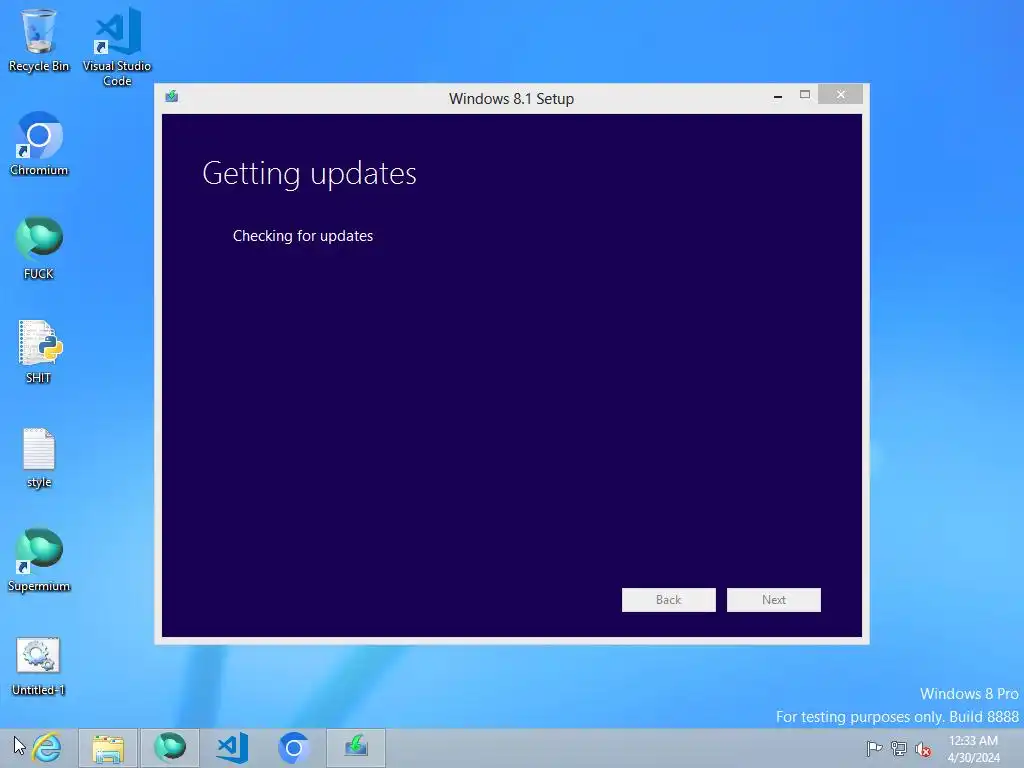1024x768 pixels.
Task: Select the Supermium desktop shortcut
Action: coord(39,560)
